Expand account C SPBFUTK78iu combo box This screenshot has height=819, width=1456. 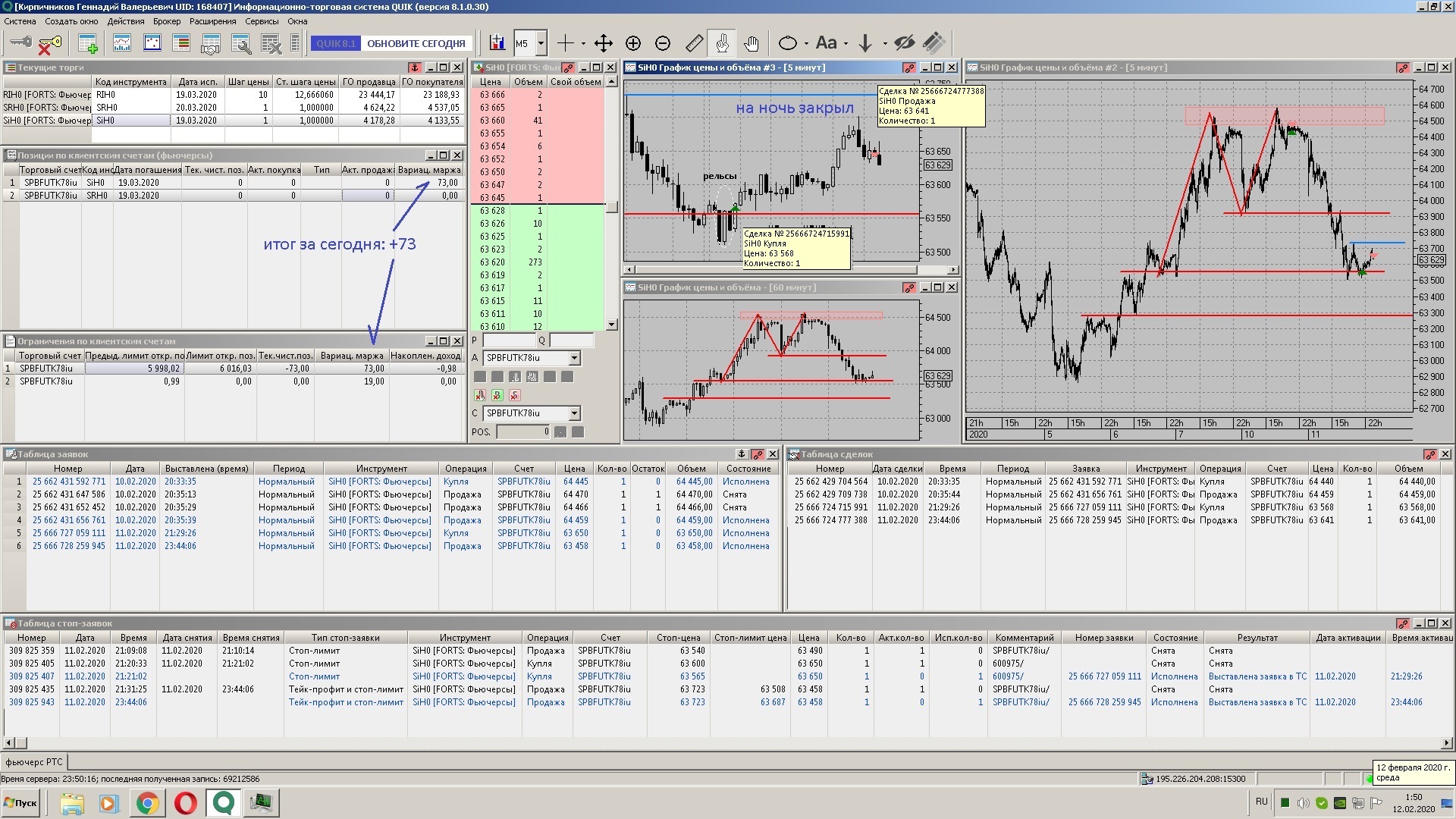click(x=574, y=413)
